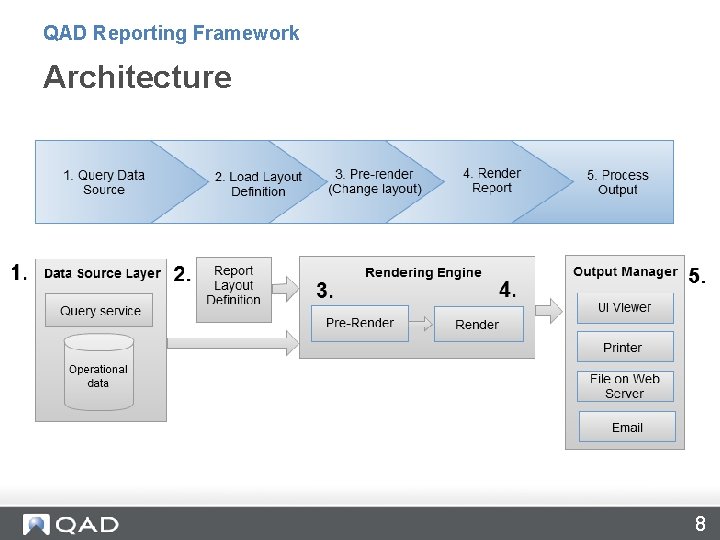Click the Pre-Render box in Rendering Engine
Viewport: 720px width, 540px height.
(x=360, y=323)
